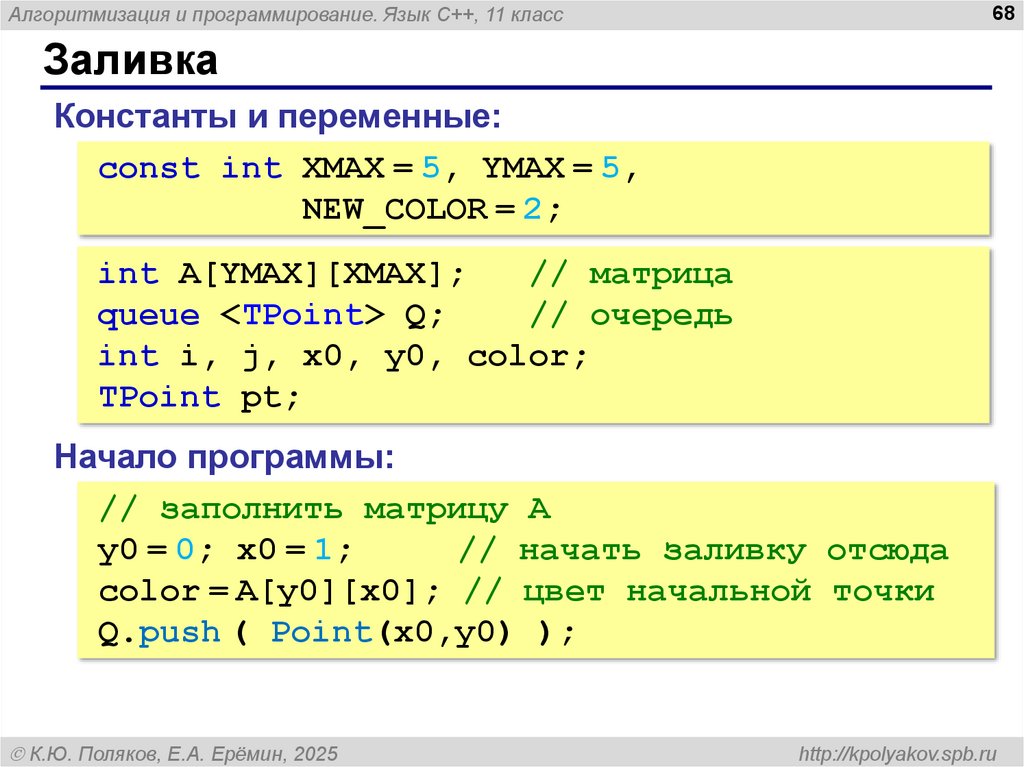Click the "y0 = 0; x0 = 1;" statement

point(225,550)
